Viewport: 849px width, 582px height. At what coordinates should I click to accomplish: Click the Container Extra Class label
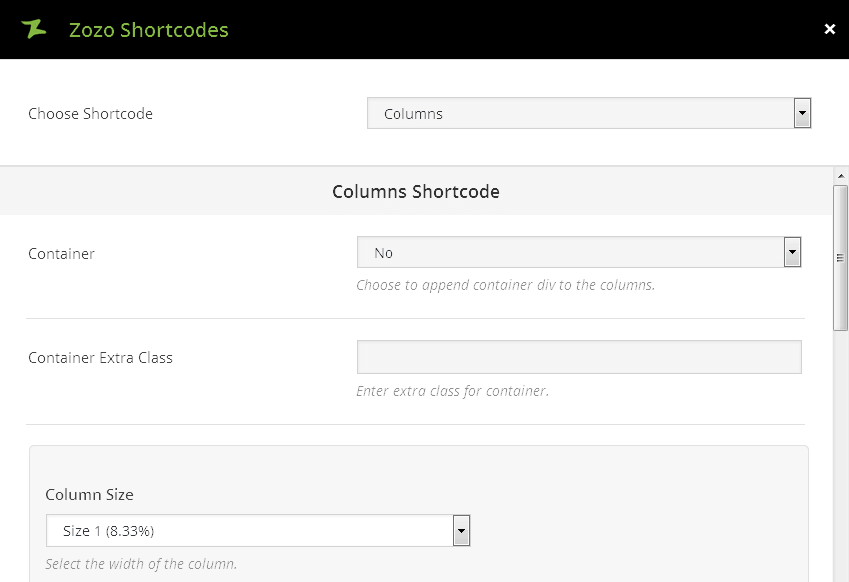[101, 358]
